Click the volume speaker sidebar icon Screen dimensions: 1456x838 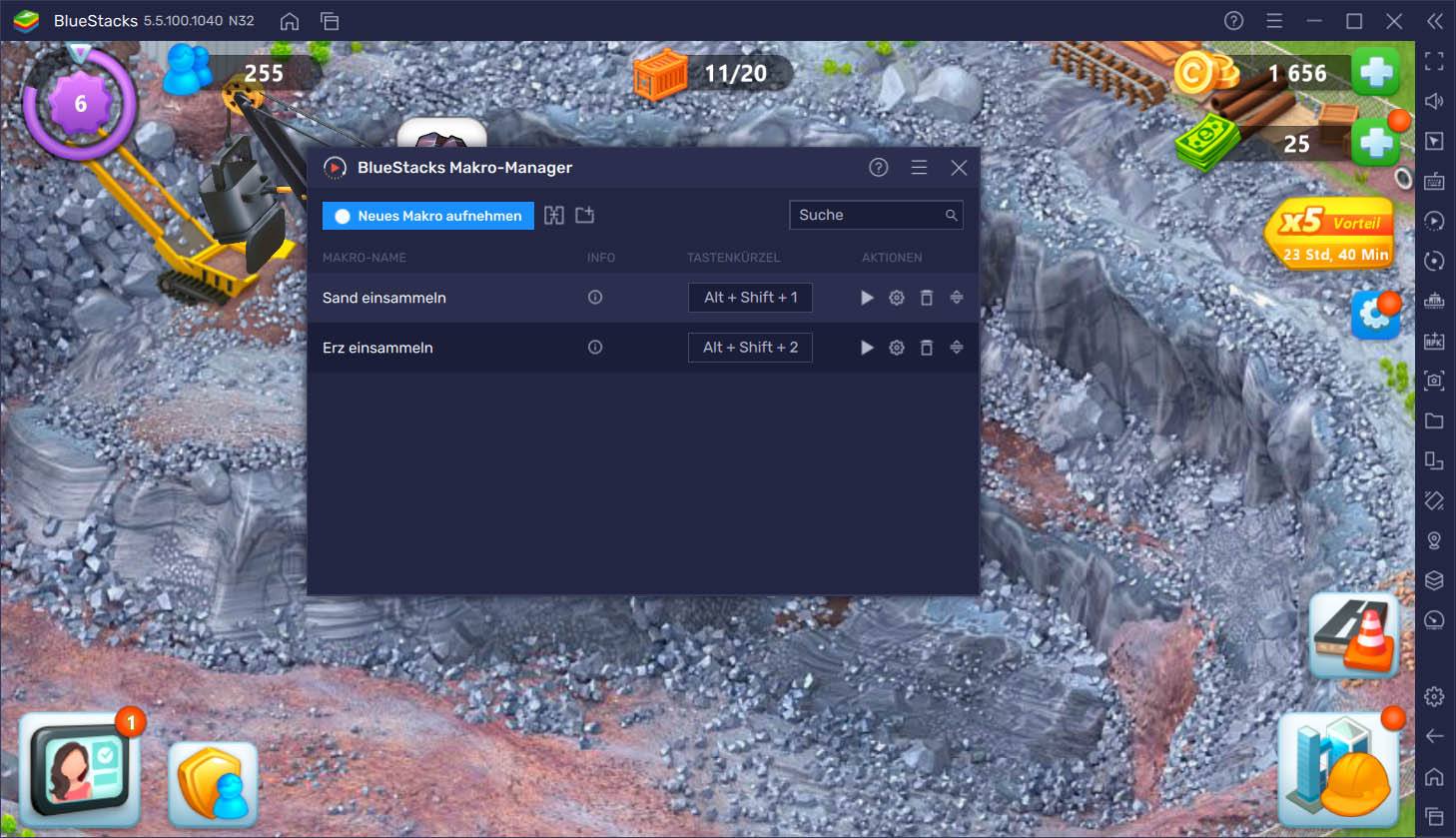[1434, 101]
